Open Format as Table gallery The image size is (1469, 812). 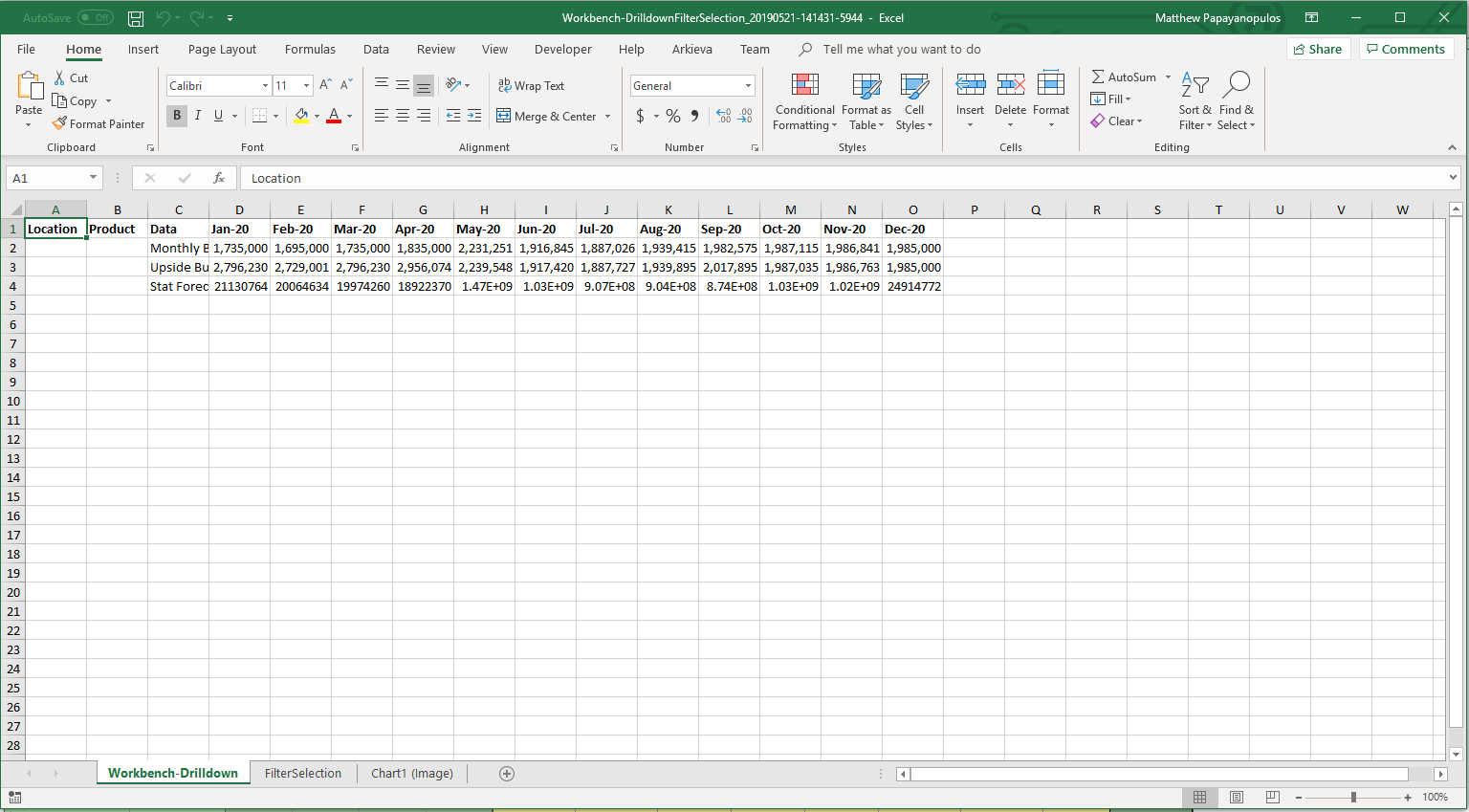(866, 101)
